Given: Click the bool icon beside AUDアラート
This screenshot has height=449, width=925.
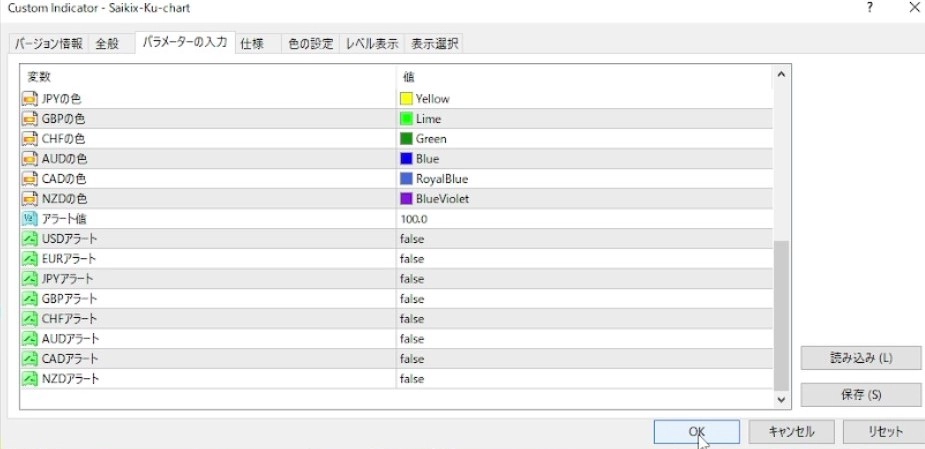Looking at the screenshot, I should click(x=30, y=339).
